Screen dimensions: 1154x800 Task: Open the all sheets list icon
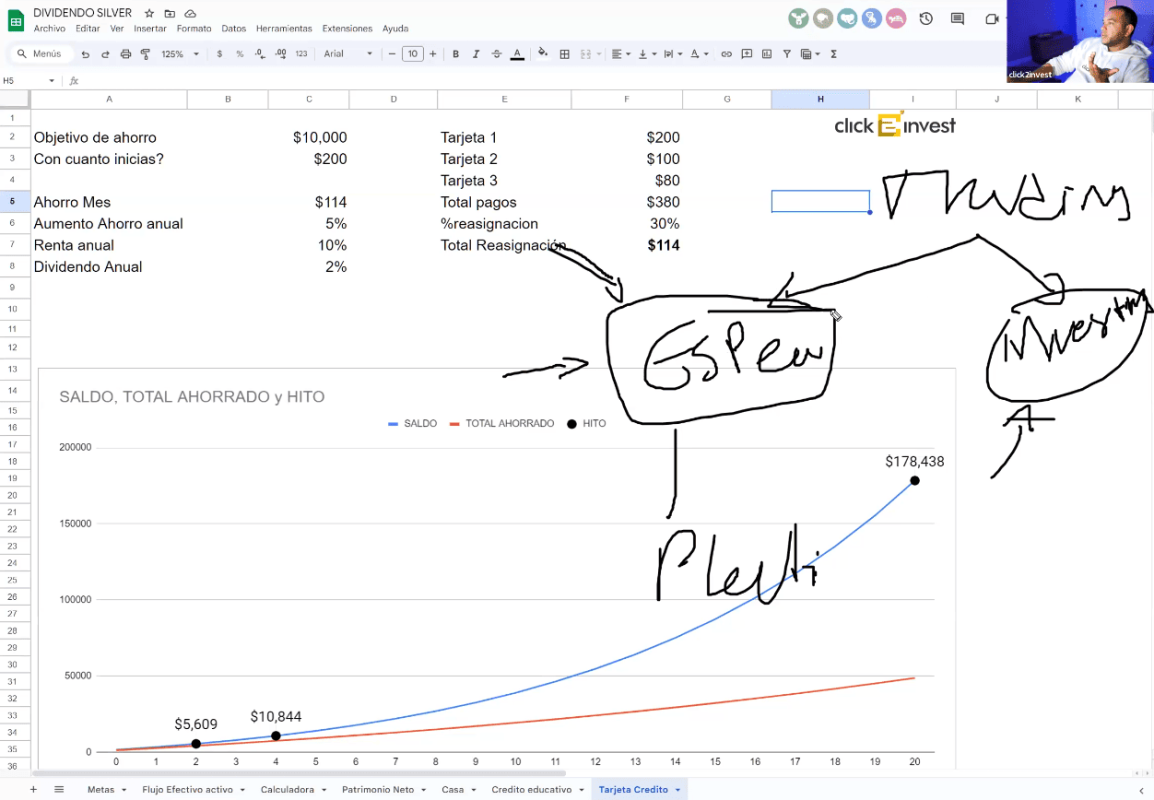59,789
